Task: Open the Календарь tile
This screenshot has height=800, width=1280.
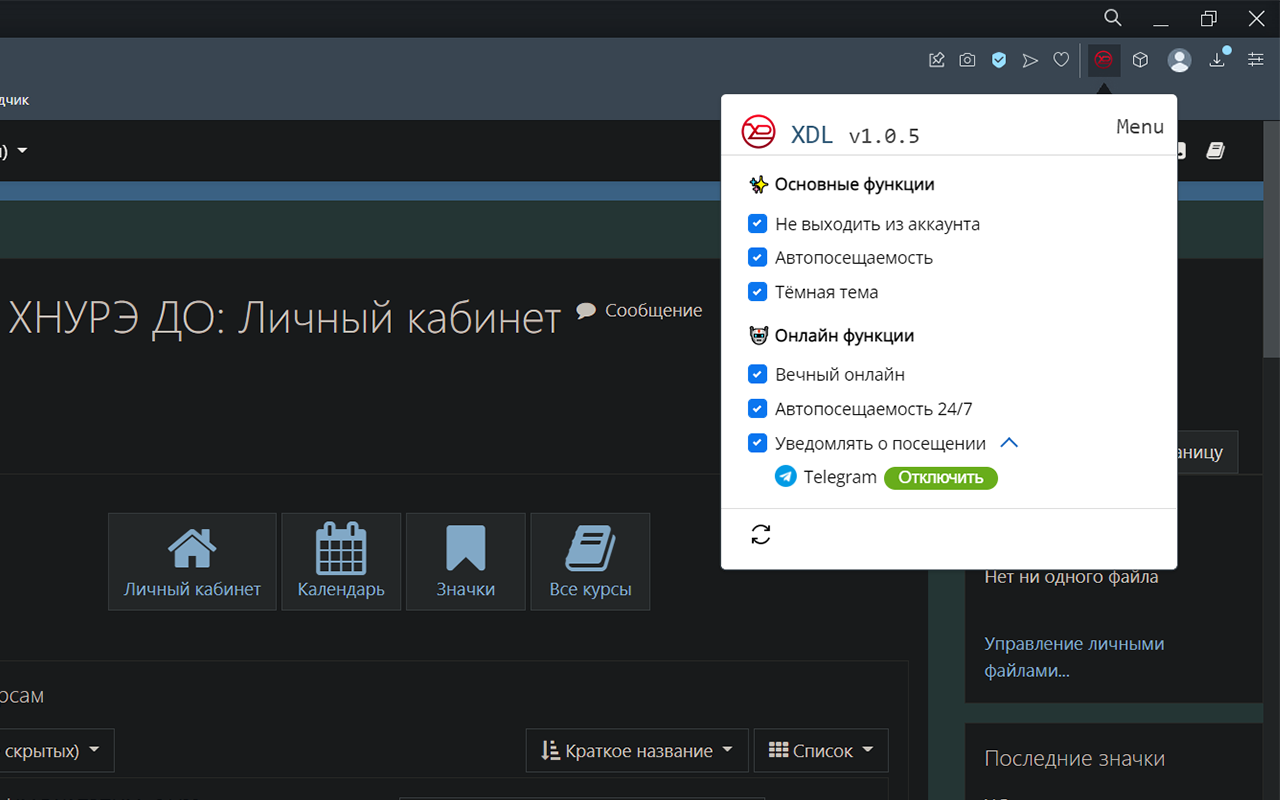Action: point(341,562)
